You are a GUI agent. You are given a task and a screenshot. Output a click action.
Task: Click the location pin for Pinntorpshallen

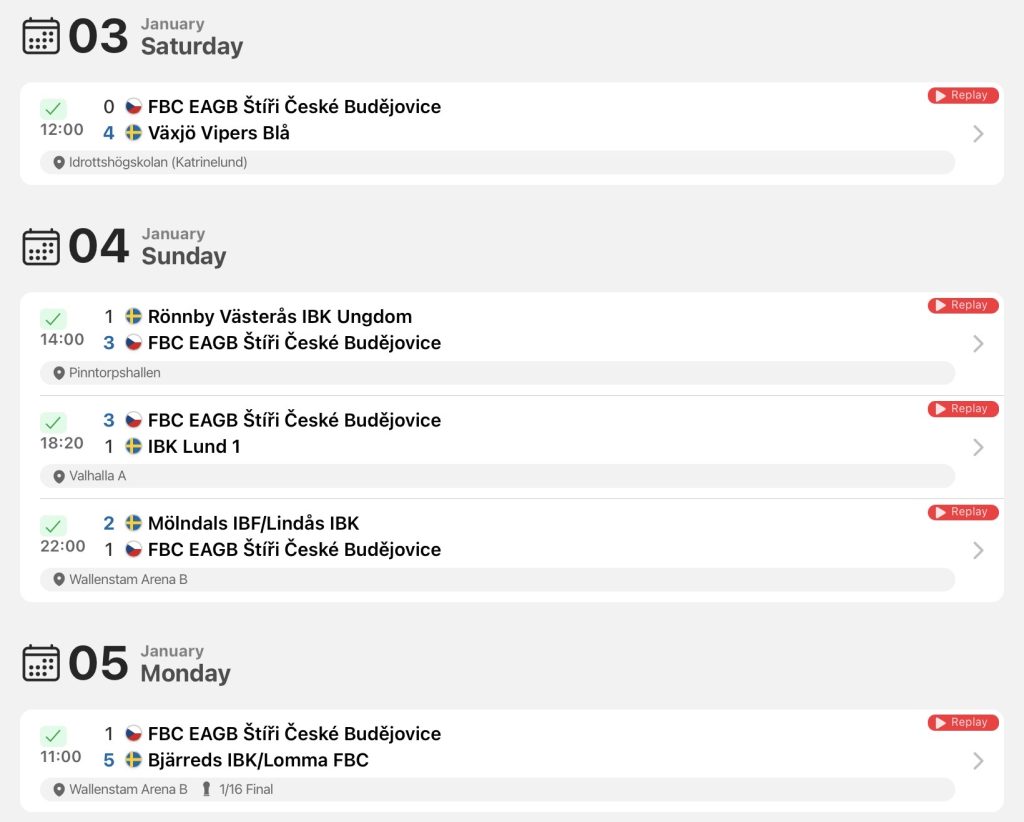(x=59, y=373)
